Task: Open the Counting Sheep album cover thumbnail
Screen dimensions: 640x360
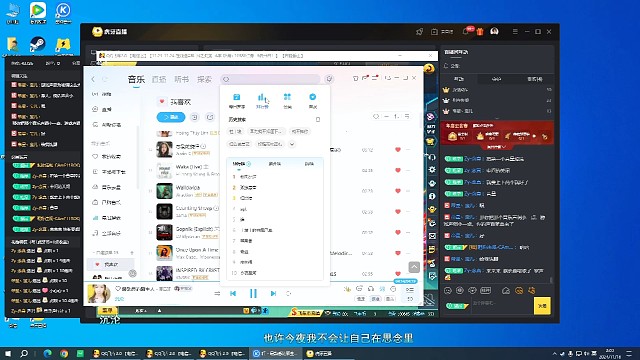Action: [x=164, y=211]
